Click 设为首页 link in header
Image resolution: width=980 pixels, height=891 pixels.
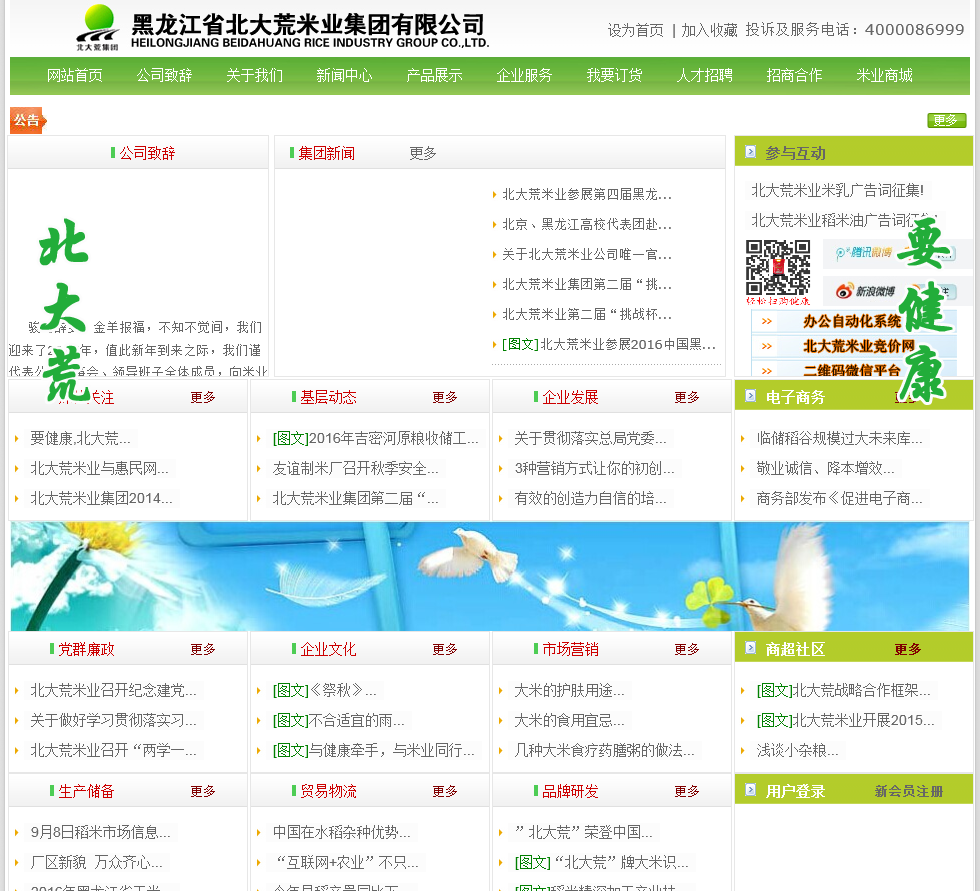coord(636,30)
